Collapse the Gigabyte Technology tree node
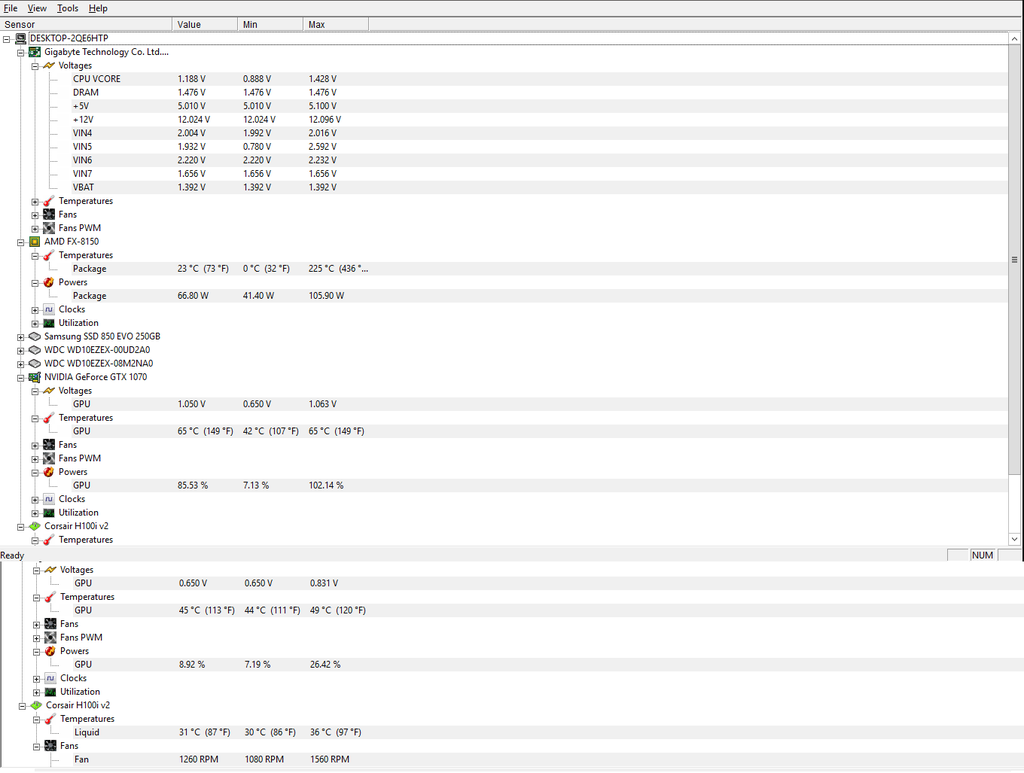Screen dimensions: 1024x773 click(21, 53)
